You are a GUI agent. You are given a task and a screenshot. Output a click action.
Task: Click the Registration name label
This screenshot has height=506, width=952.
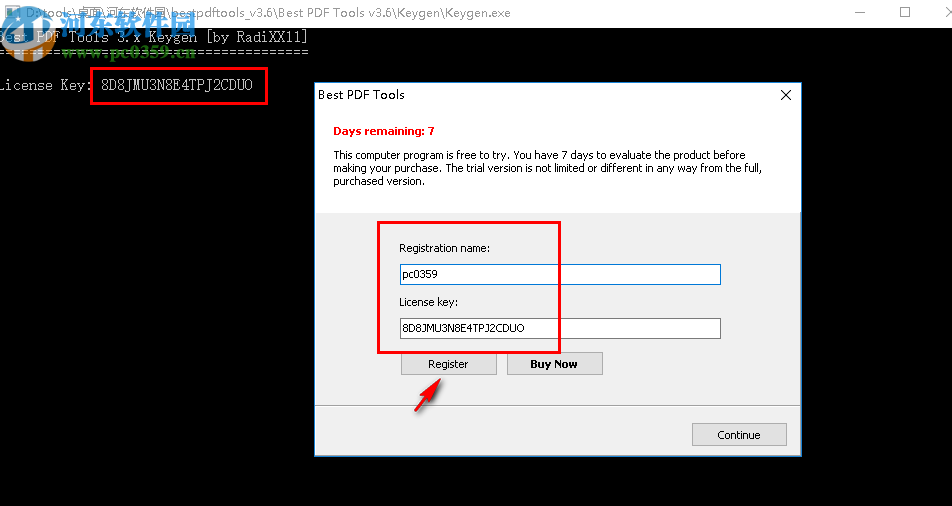coord(444,248)
